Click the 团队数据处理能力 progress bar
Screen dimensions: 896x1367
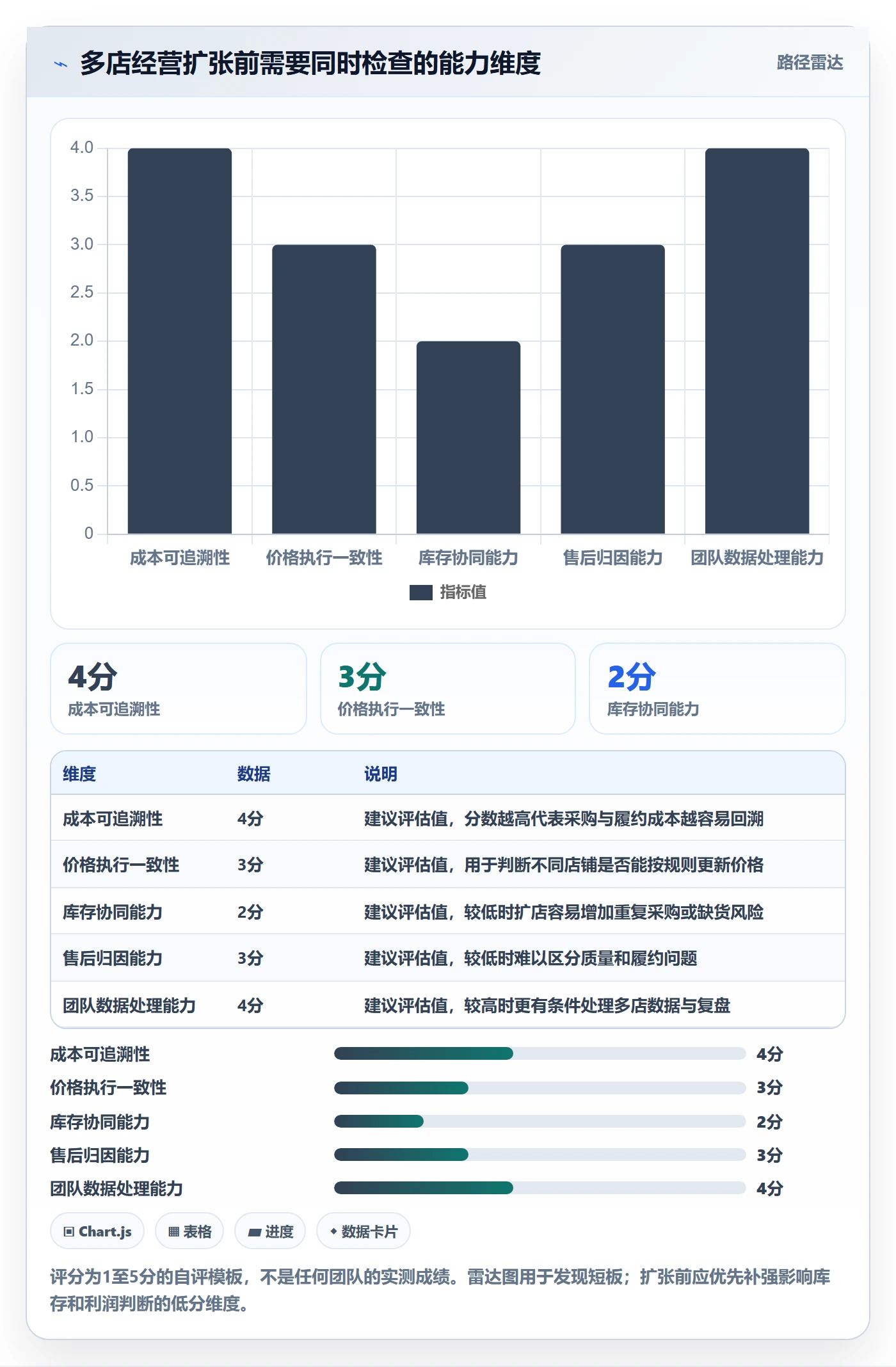click(540, 1188)
